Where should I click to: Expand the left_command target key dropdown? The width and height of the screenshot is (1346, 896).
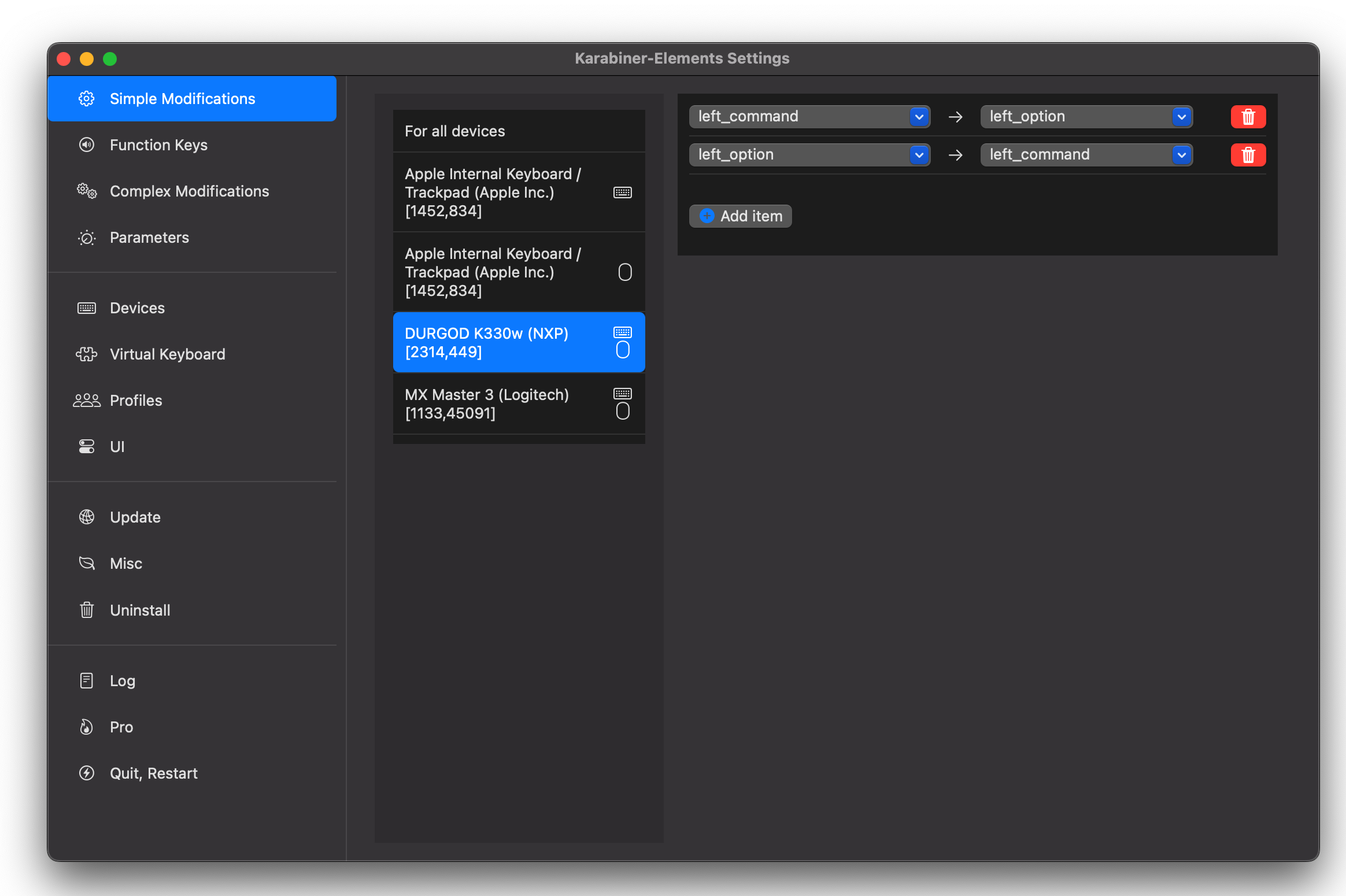click(1086, 155)
